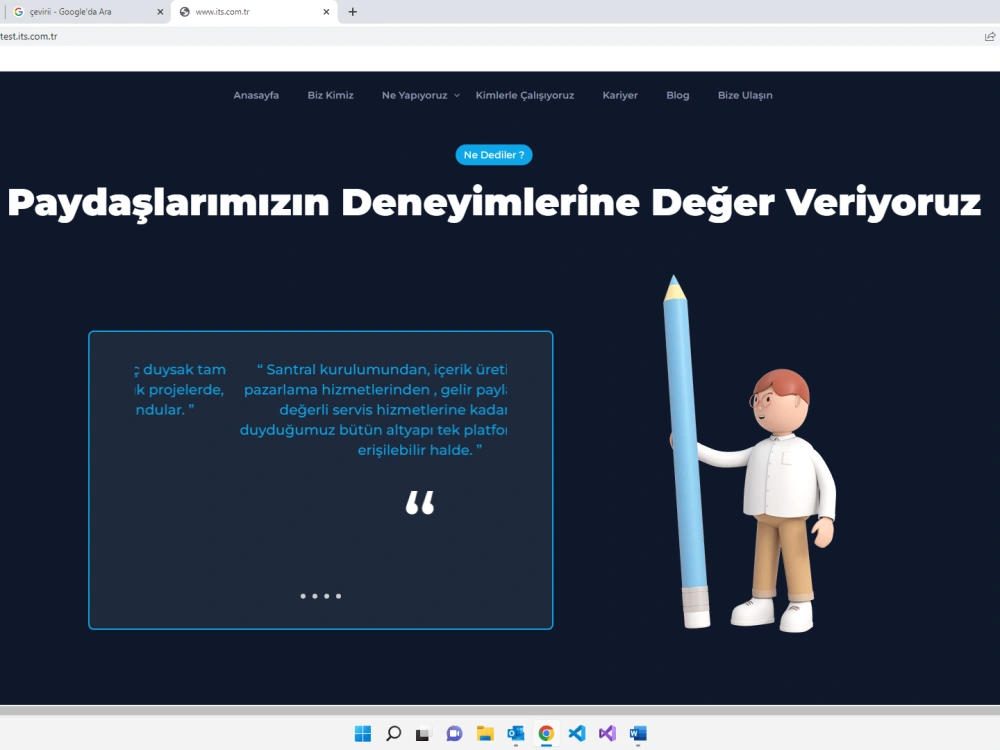The image size is (1000, 750).
Task: Click the Paydaşlarımızın Deneyimlerine heading
Action: point(494,203)
